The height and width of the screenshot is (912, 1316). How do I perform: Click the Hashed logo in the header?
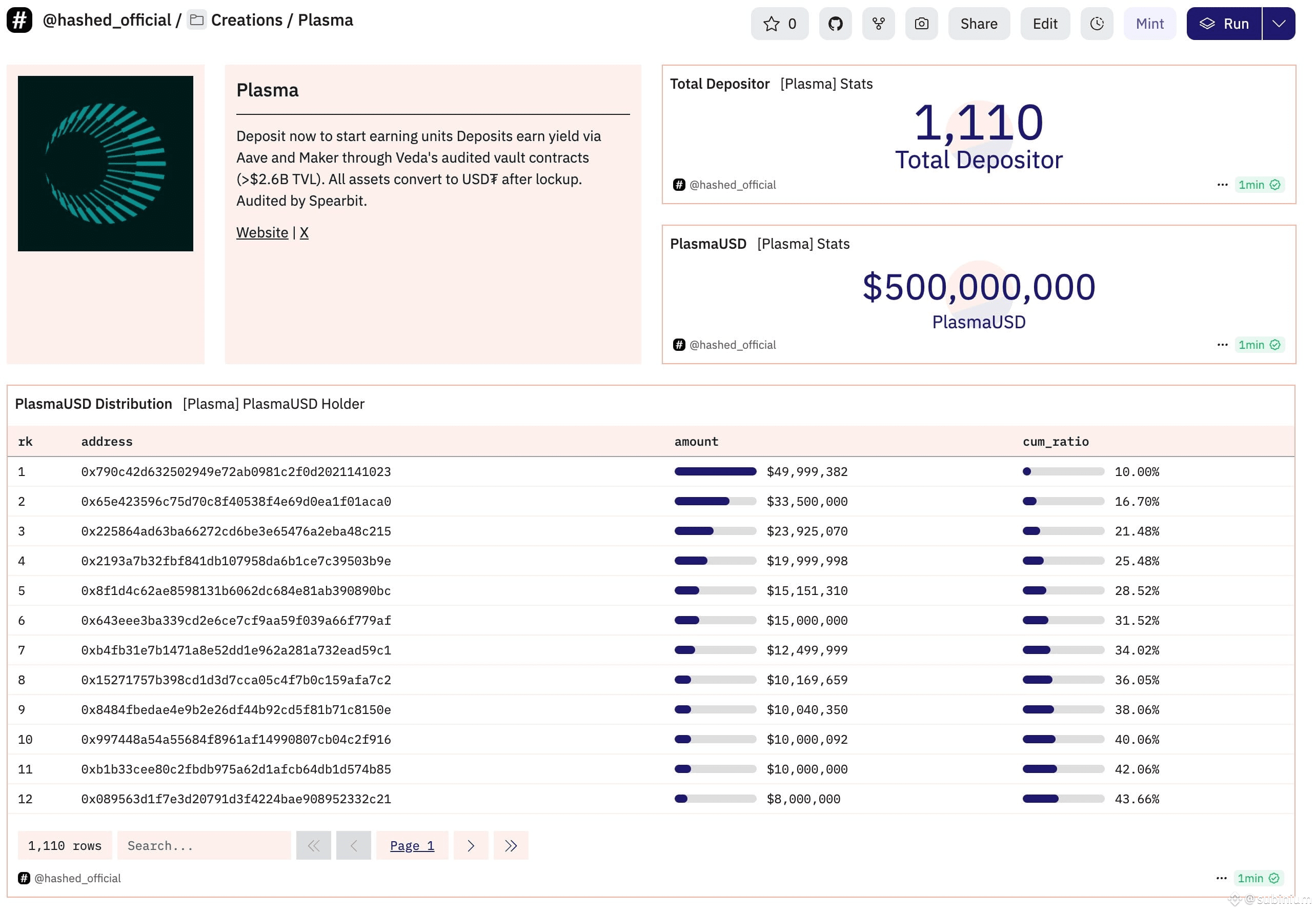pyautogui.click(x=19, y=20)
